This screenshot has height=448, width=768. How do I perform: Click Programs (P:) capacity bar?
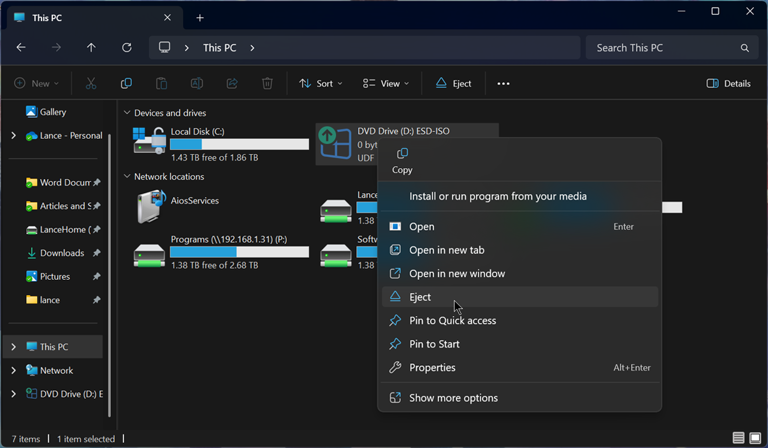(240, 252)
